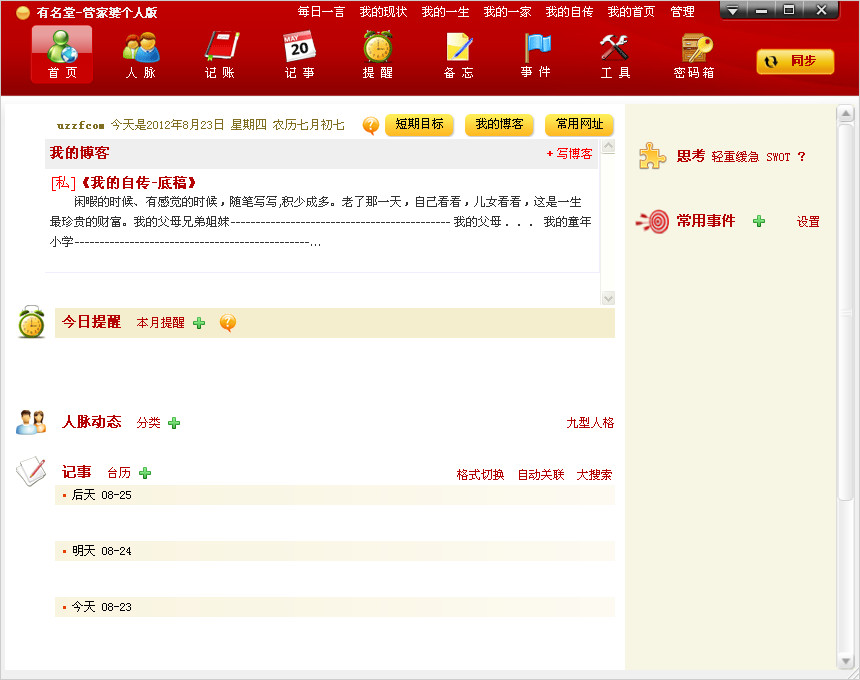
Task: Open the 事件 events module
Action: click(535, 54)
